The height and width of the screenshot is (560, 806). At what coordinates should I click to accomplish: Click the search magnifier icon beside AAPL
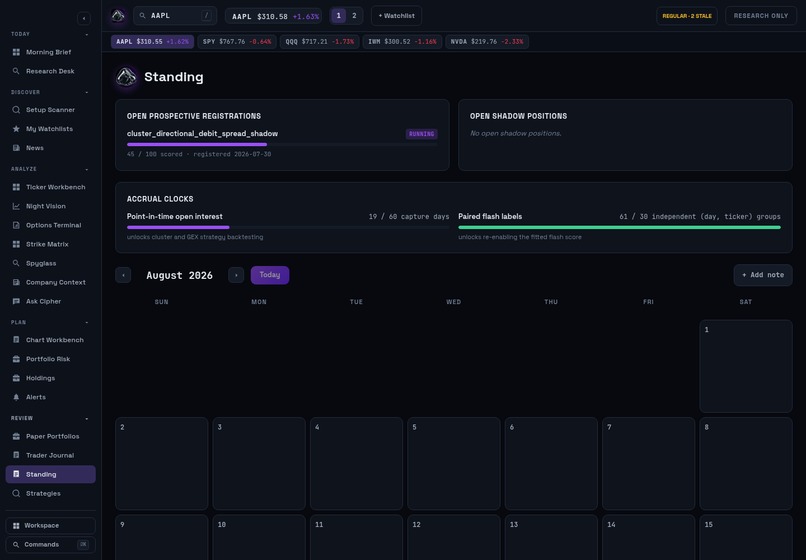point(142,16)
